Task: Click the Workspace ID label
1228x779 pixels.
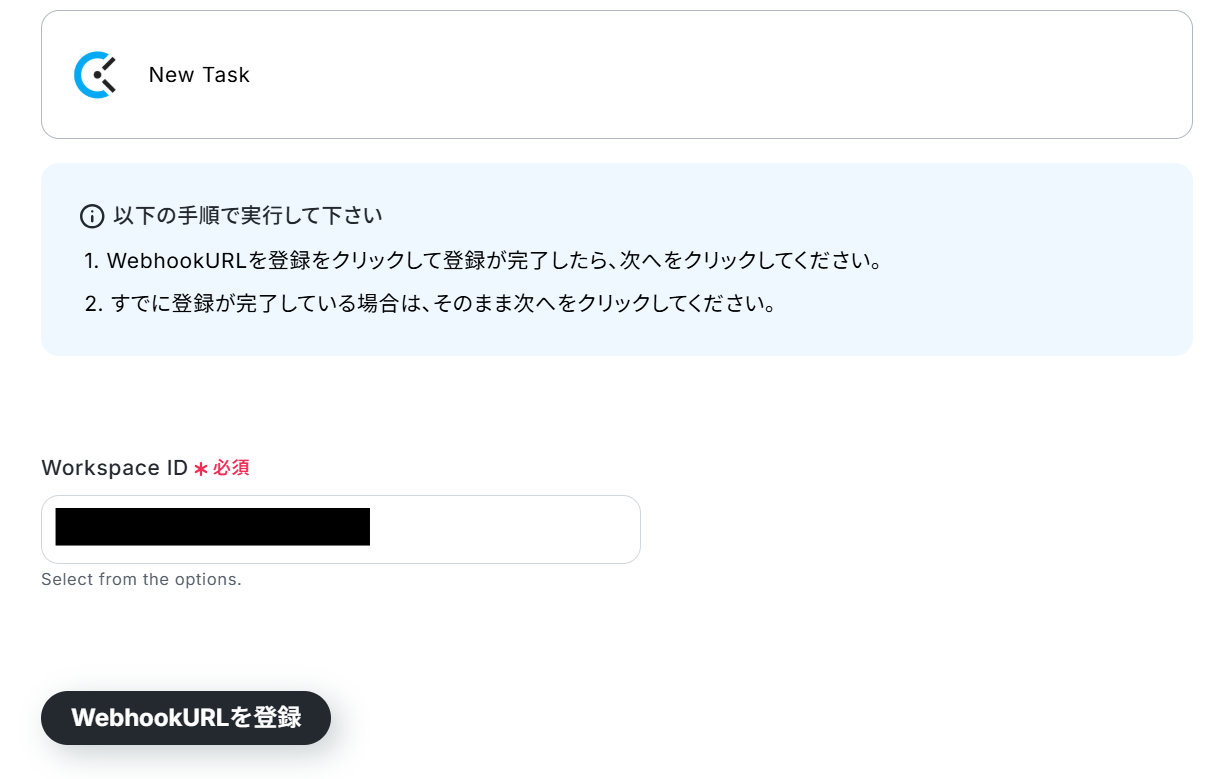Action: [115, 468]
